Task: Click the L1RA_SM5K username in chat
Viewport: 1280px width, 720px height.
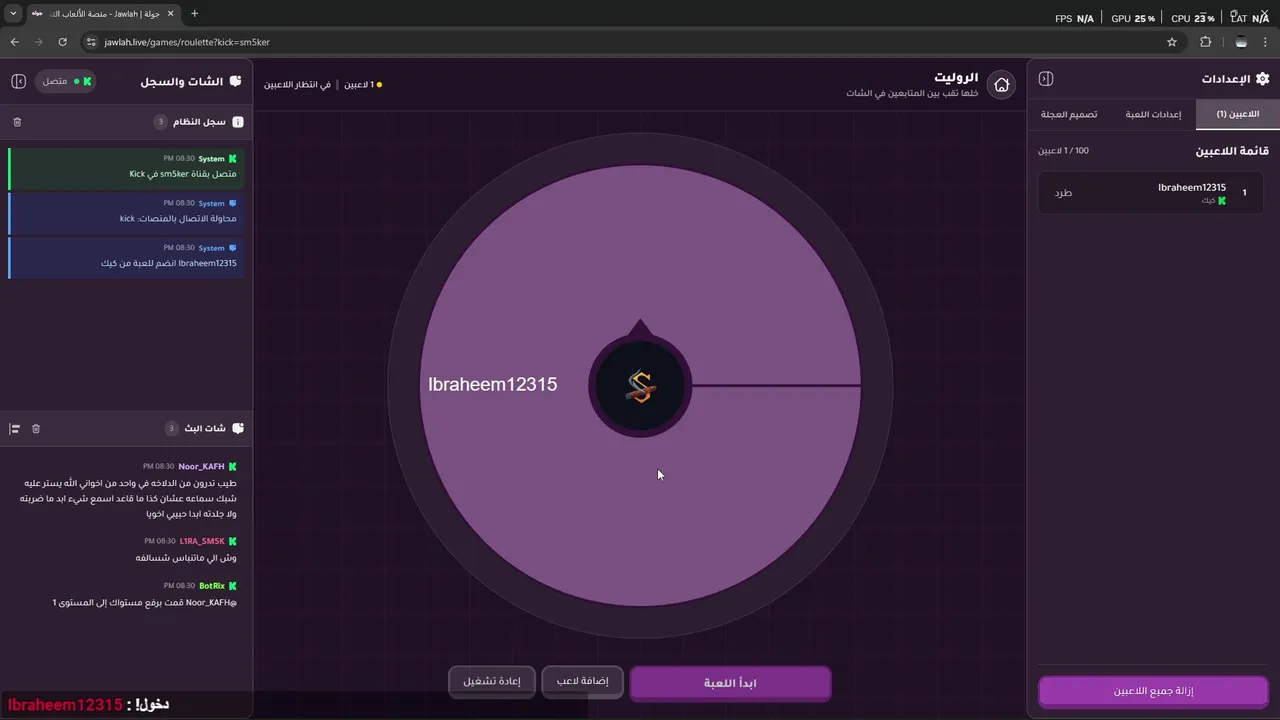Action: pos(202,541)
